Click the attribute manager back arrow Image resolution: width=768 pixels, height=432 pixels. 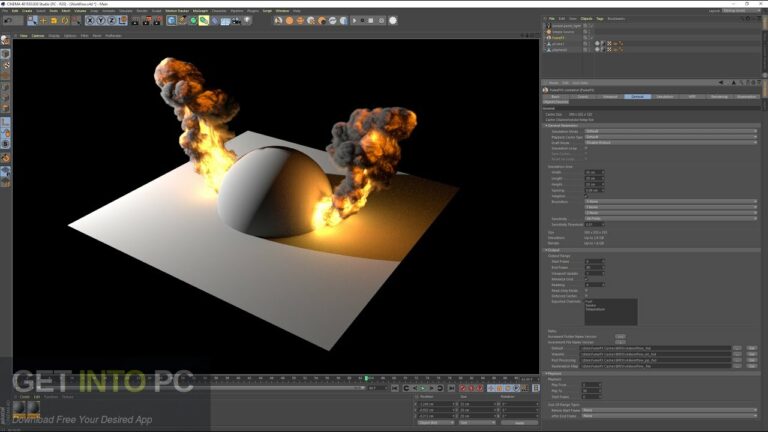click(720, 83)
